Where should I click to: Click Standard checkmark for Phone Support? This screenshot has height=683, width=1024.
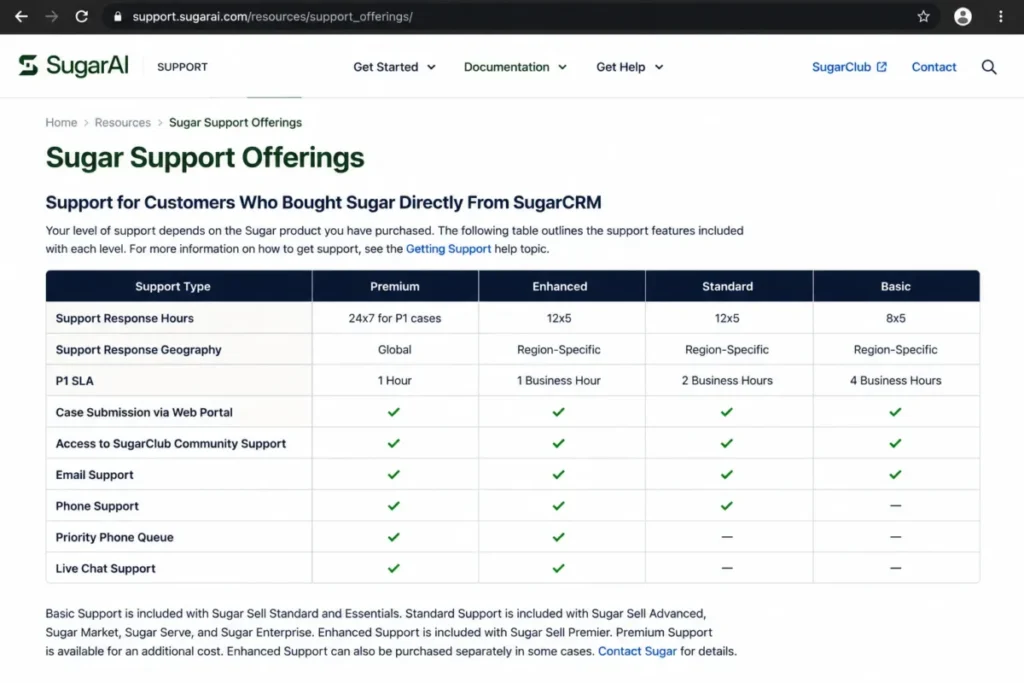tap(727, 506)
